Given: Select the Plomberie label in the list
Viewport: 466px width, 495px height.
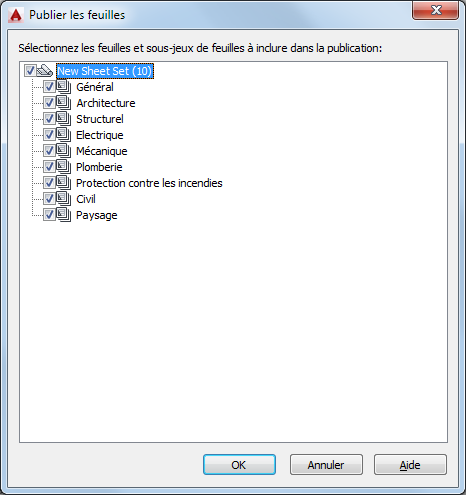Looking at the screenshot, I should (x=99, y=167).
